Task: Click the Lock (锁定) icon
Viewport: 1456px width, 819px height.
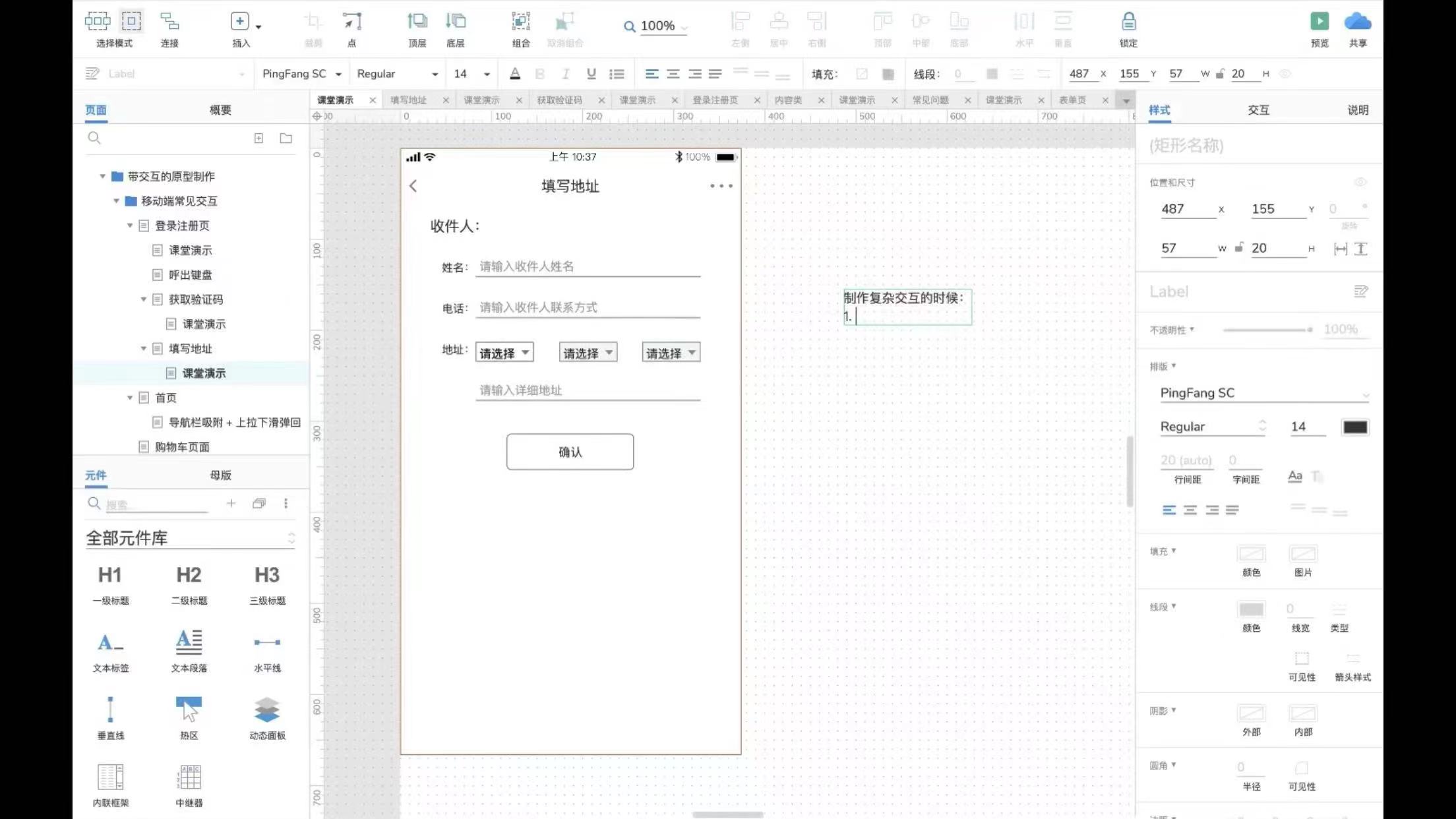Action: click(x=1128, y=22)
